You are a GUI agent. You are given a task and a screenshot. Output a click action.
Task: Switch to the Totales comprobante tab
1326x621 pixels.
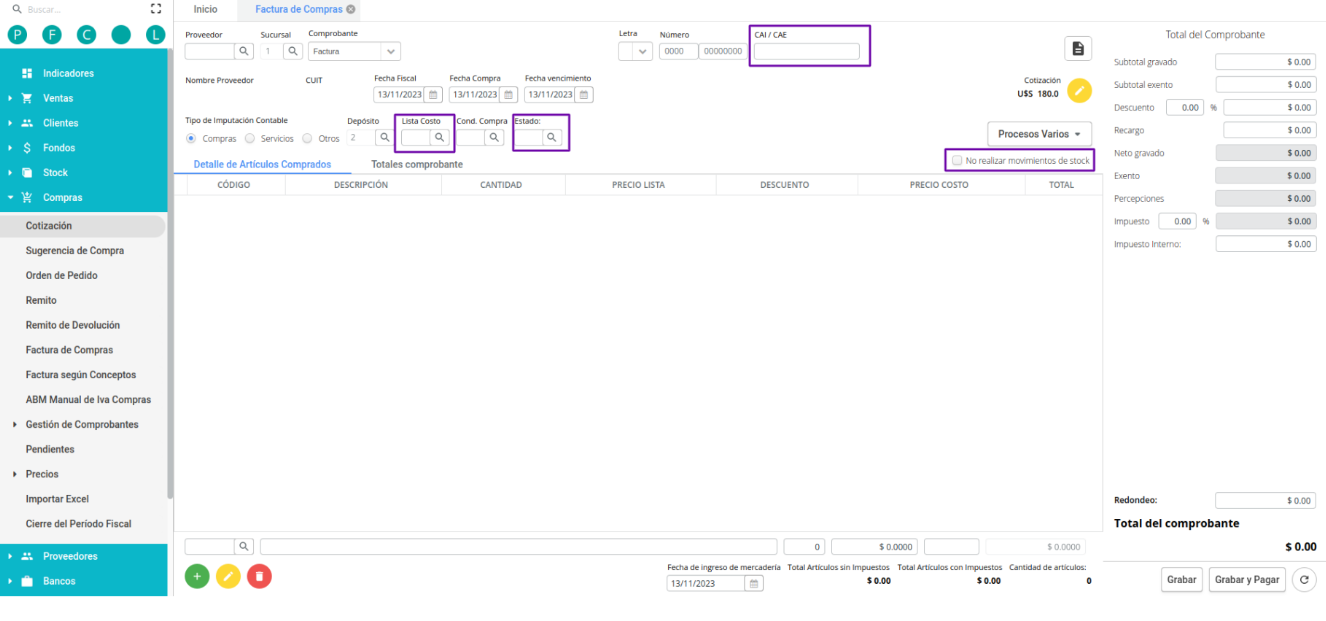coord(417,164)
